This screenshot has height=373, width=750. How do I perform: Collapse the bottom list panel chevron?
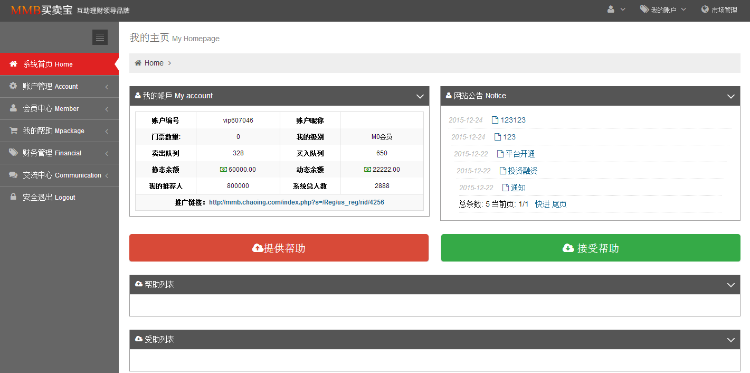click(731, 340)
